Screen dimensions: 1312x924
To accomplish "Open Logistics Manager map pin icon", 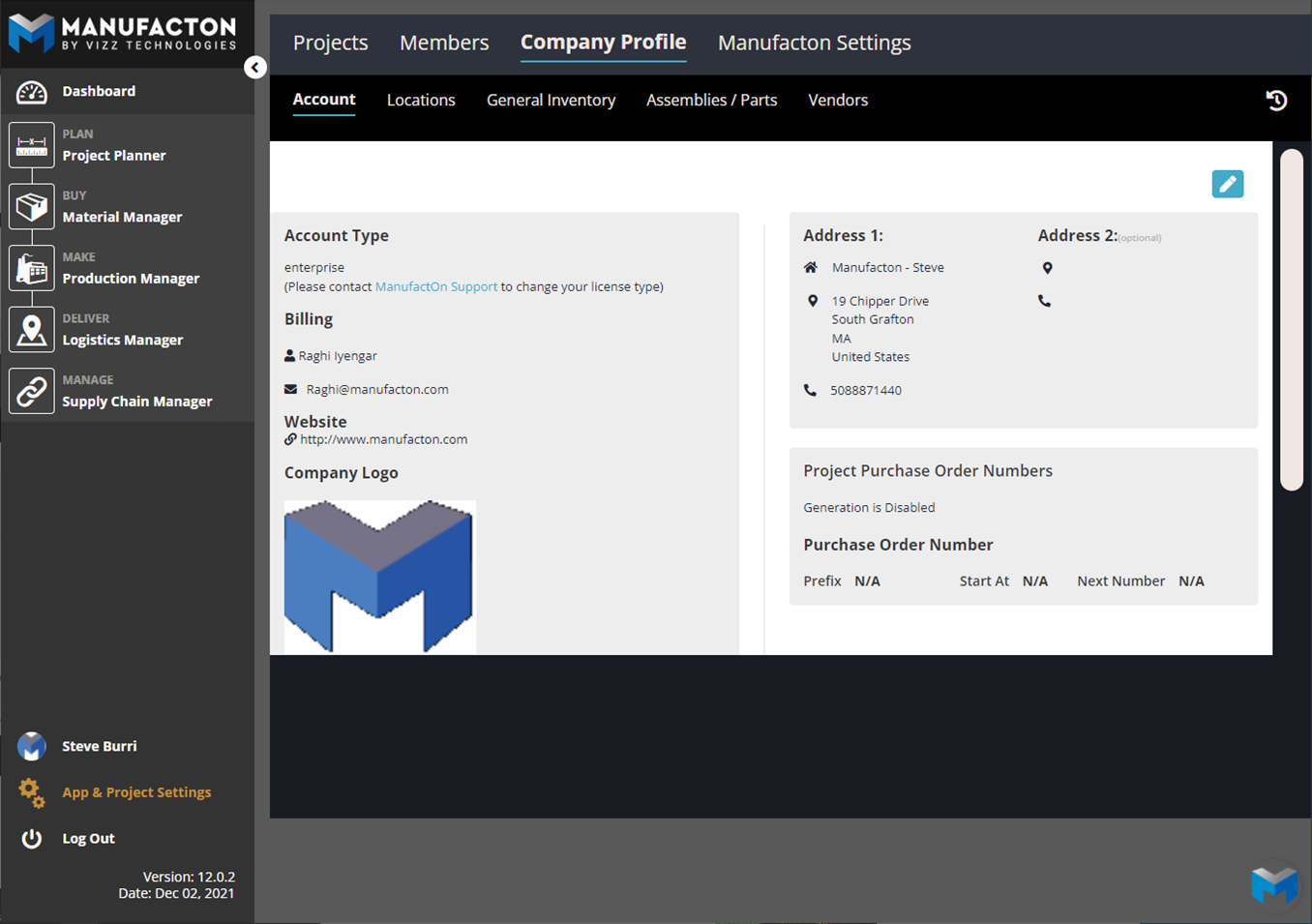I will pyautogui.click(x=31, y=330).
